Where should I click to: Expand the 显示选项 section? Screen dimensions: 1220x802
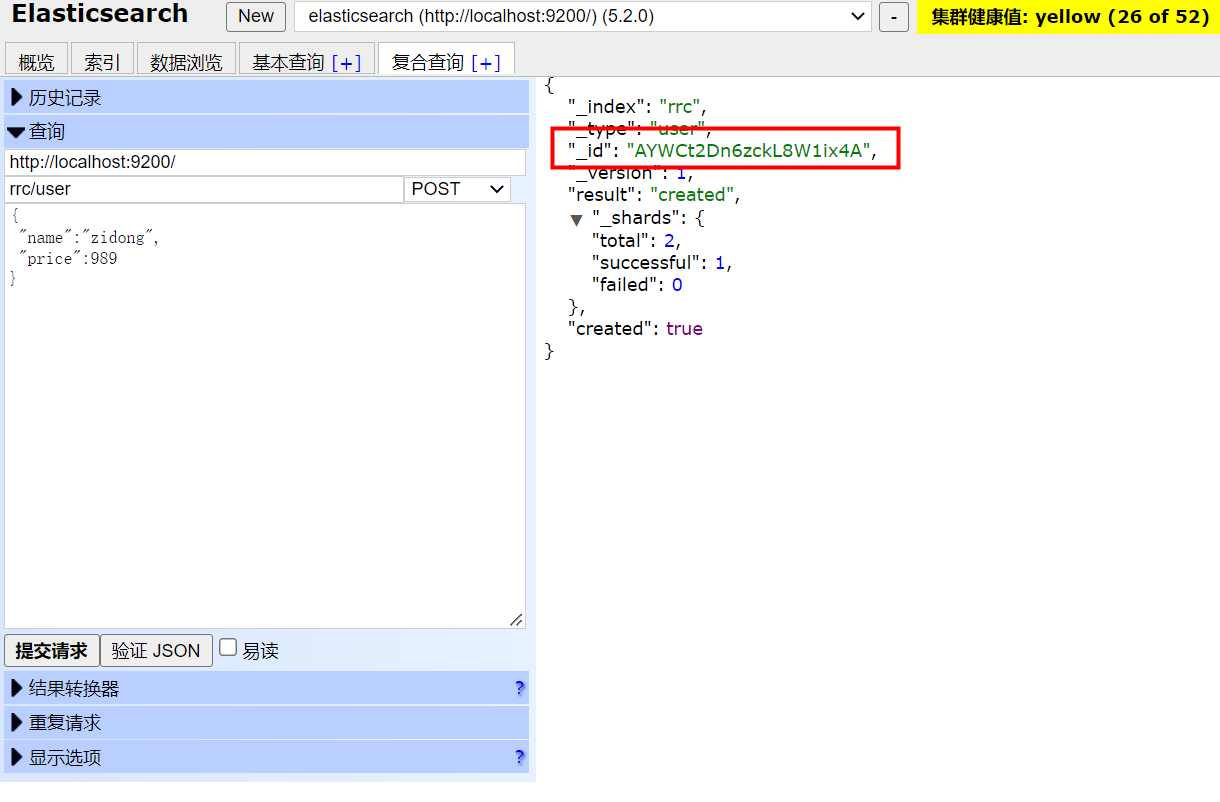point(267,758)
